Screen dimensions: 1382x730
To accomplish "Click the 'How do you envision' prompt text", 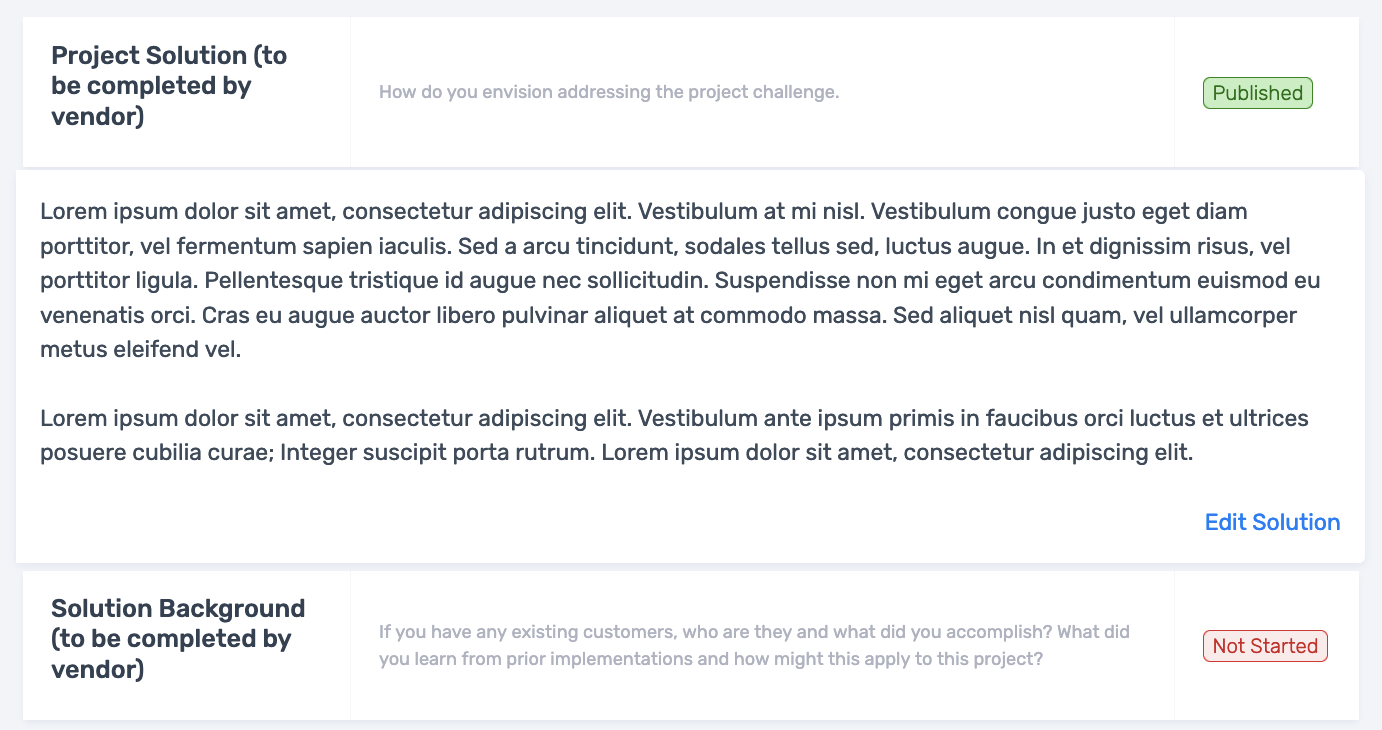I will tap(609, 93).
